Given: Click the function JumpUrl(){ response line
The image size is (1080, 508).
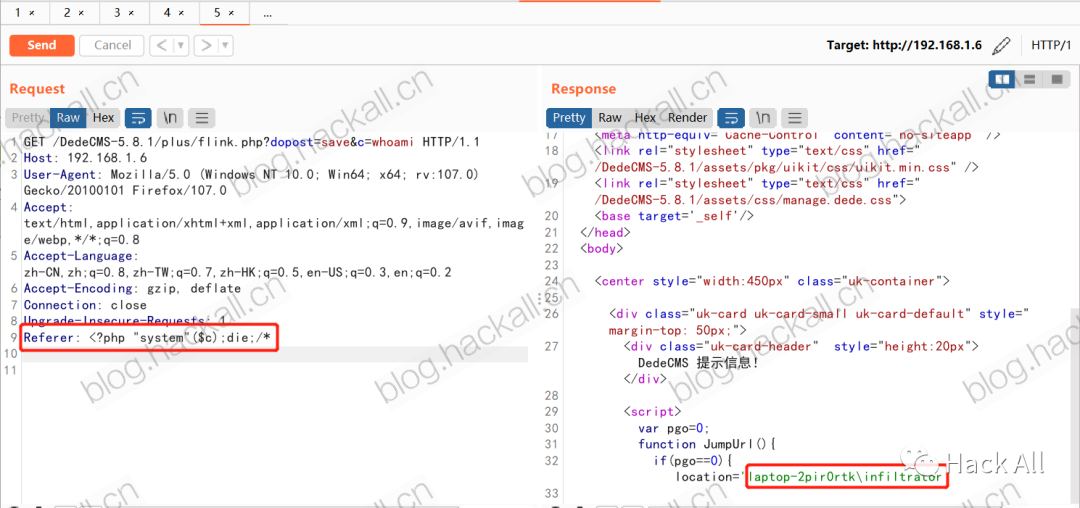Looking at the screenshot, I should click(x=707, y=444).
